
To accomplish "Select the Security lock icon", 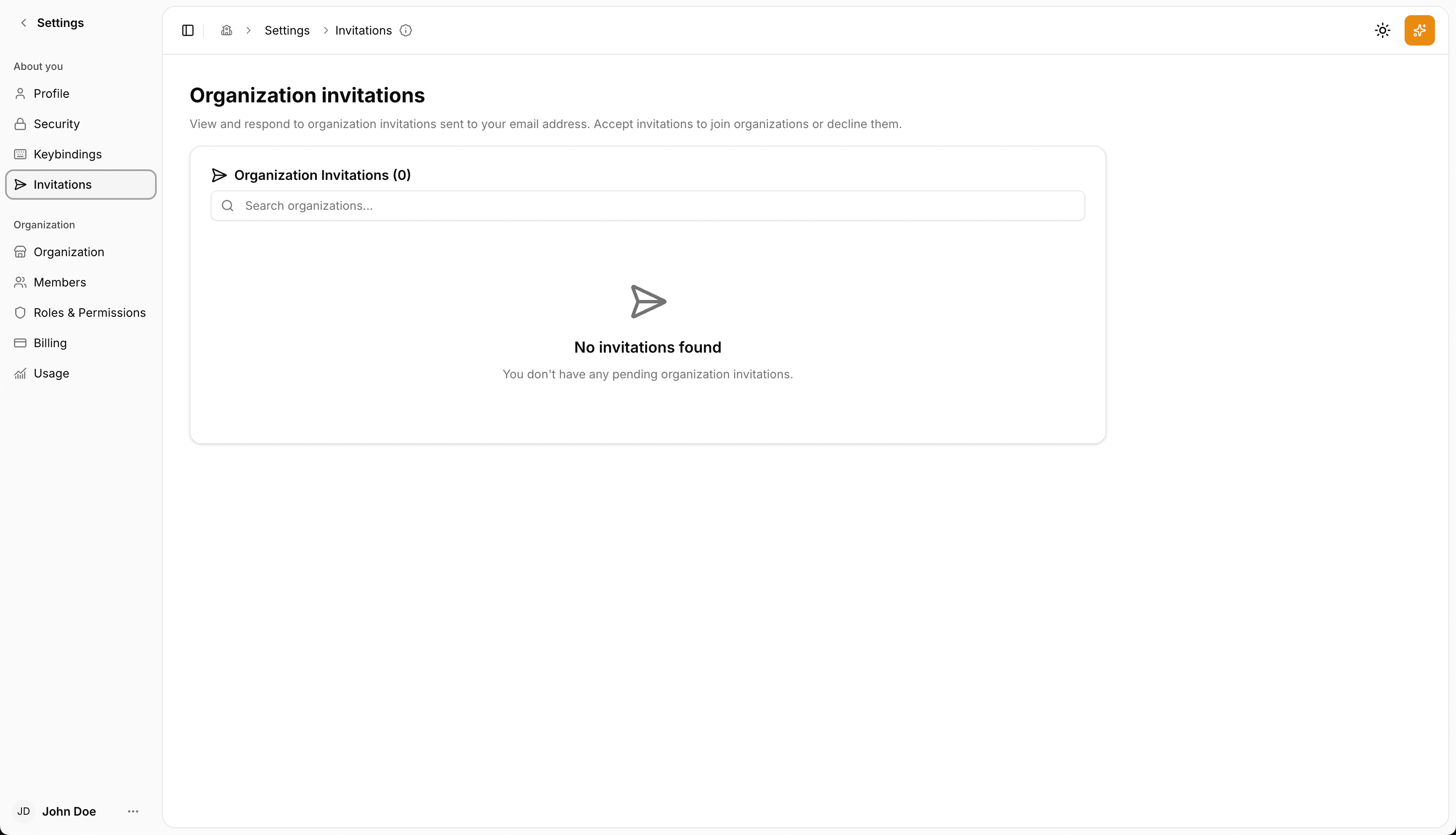I will (21, 123).
